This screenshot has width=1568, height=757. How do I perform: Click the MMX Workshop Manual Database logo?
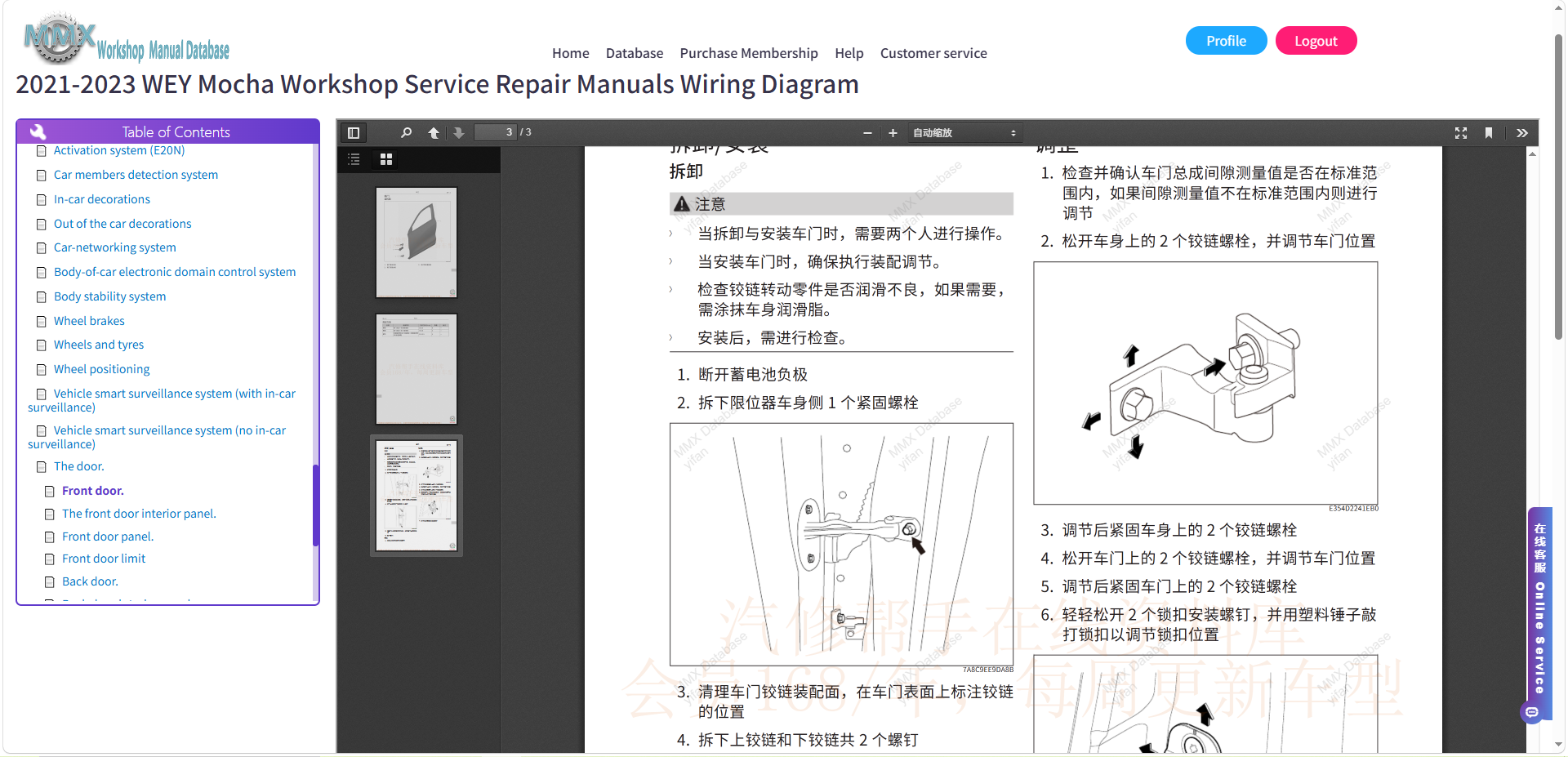click(x=127, y=39)
